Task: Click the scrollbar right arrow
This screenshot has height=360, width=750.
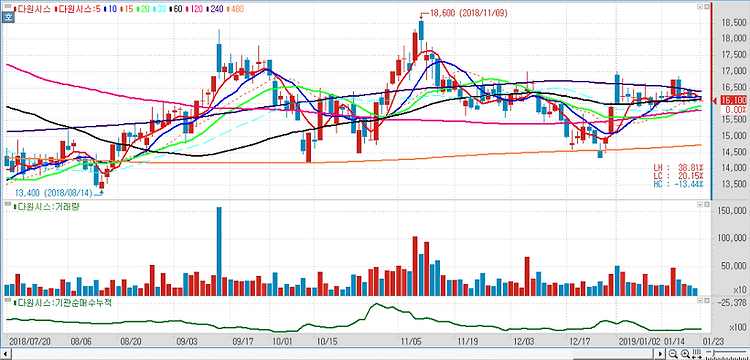Action: pos(660,354)
